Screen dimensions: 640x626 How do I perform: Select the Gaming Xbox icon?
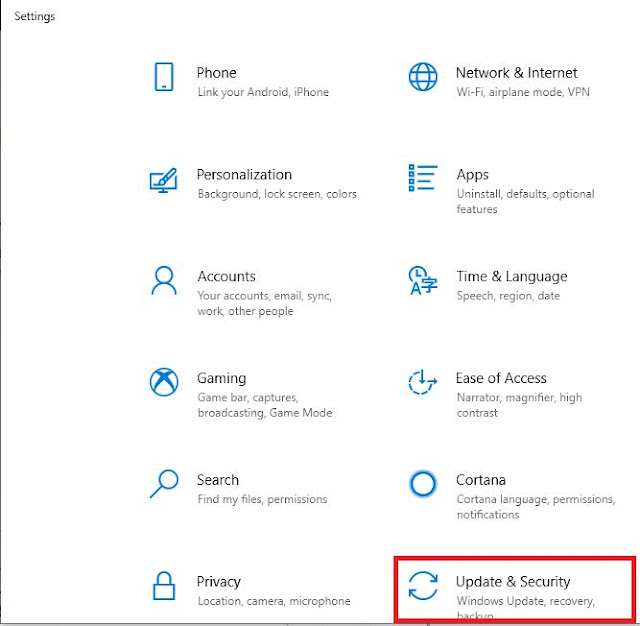pos(164,382)
